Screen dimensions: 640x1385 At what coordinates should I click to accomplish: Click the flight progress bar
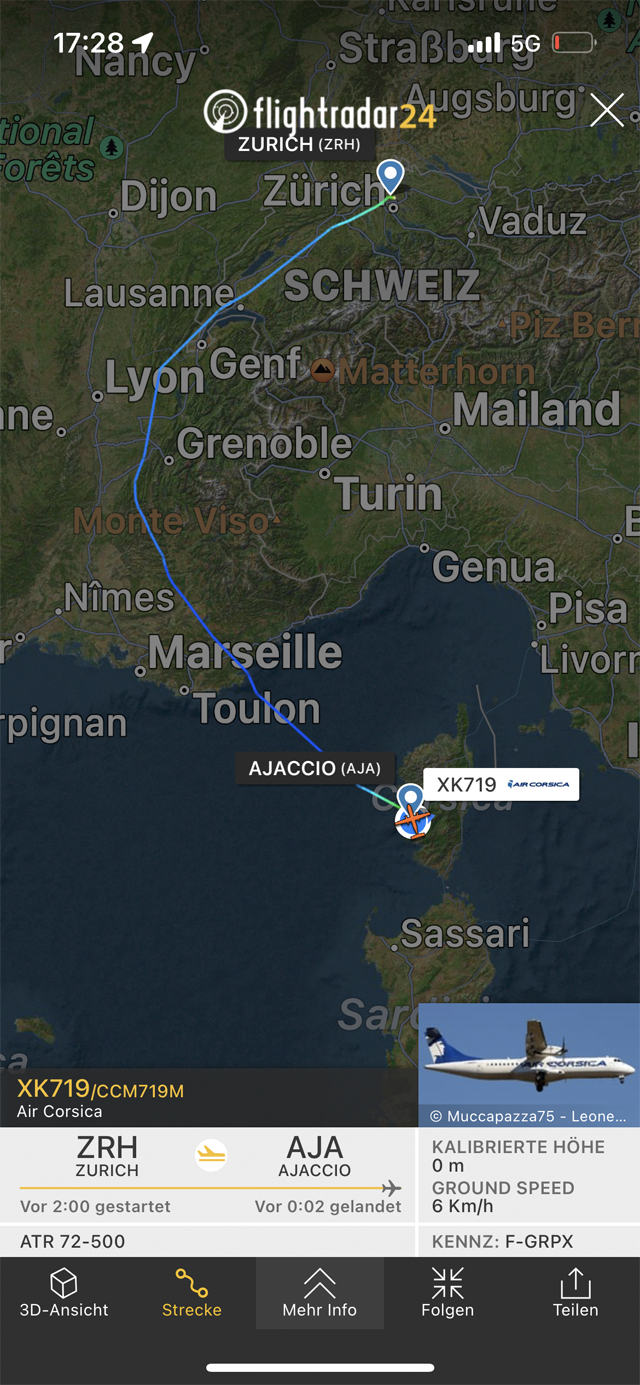click(210, 1188)
